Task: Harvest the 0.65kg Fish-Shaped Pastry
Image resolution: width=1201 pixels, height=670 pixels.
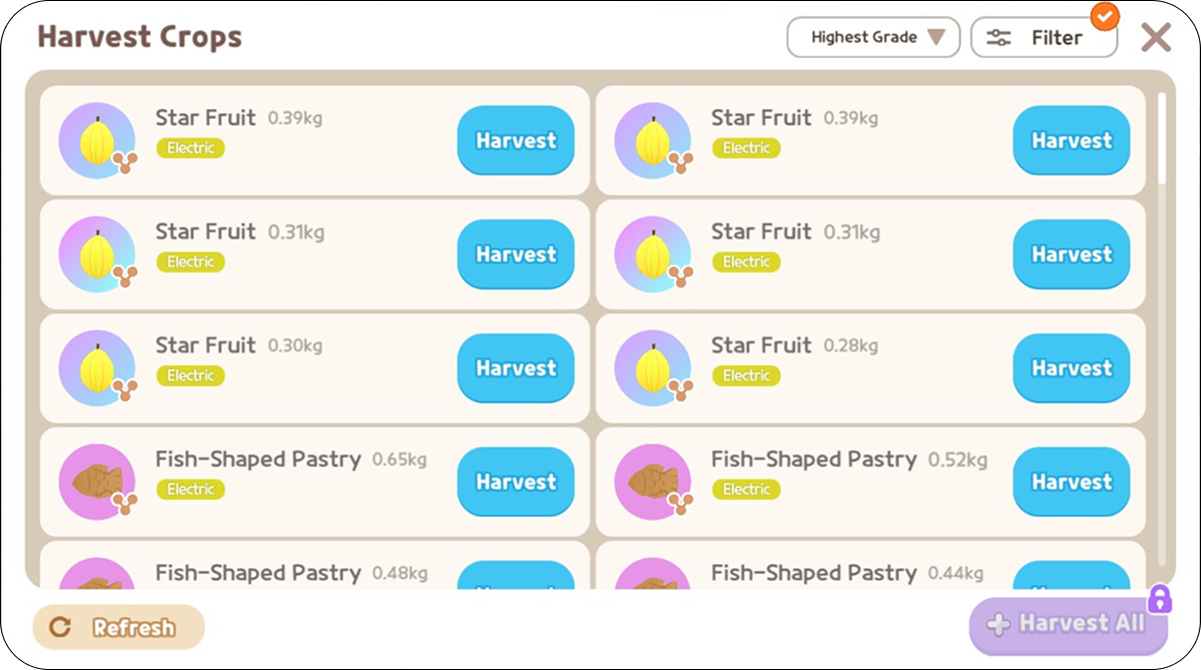Action: coord(515,482)
